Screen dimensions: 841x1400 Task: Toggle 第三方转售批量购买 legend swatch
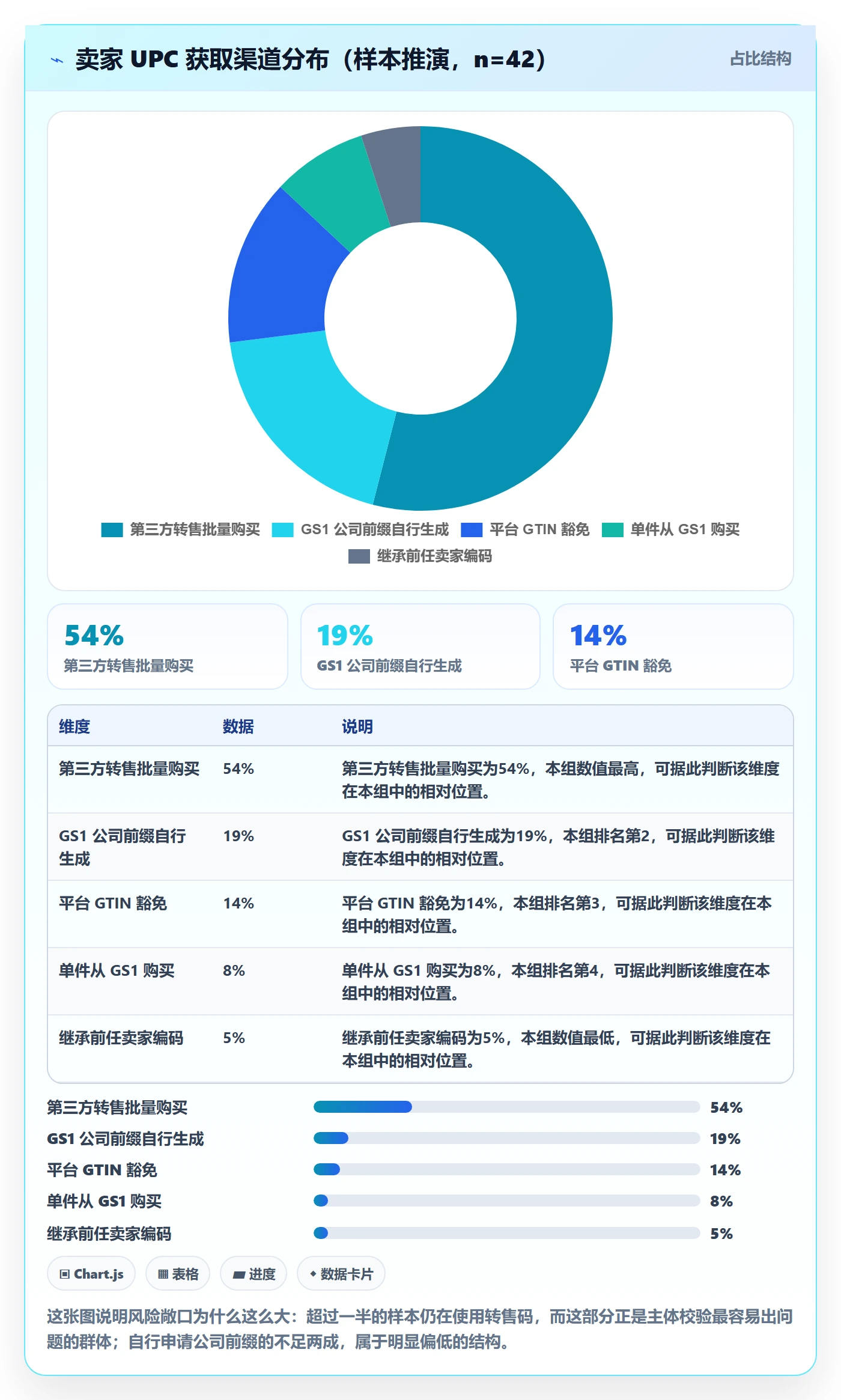point(112,529)
